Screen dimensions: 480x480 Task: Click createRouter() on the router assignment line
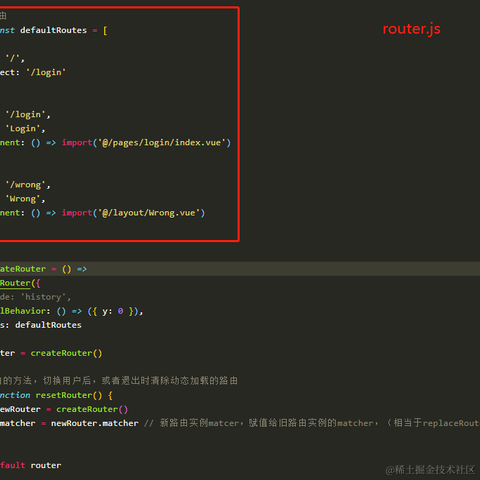(66, 353)
